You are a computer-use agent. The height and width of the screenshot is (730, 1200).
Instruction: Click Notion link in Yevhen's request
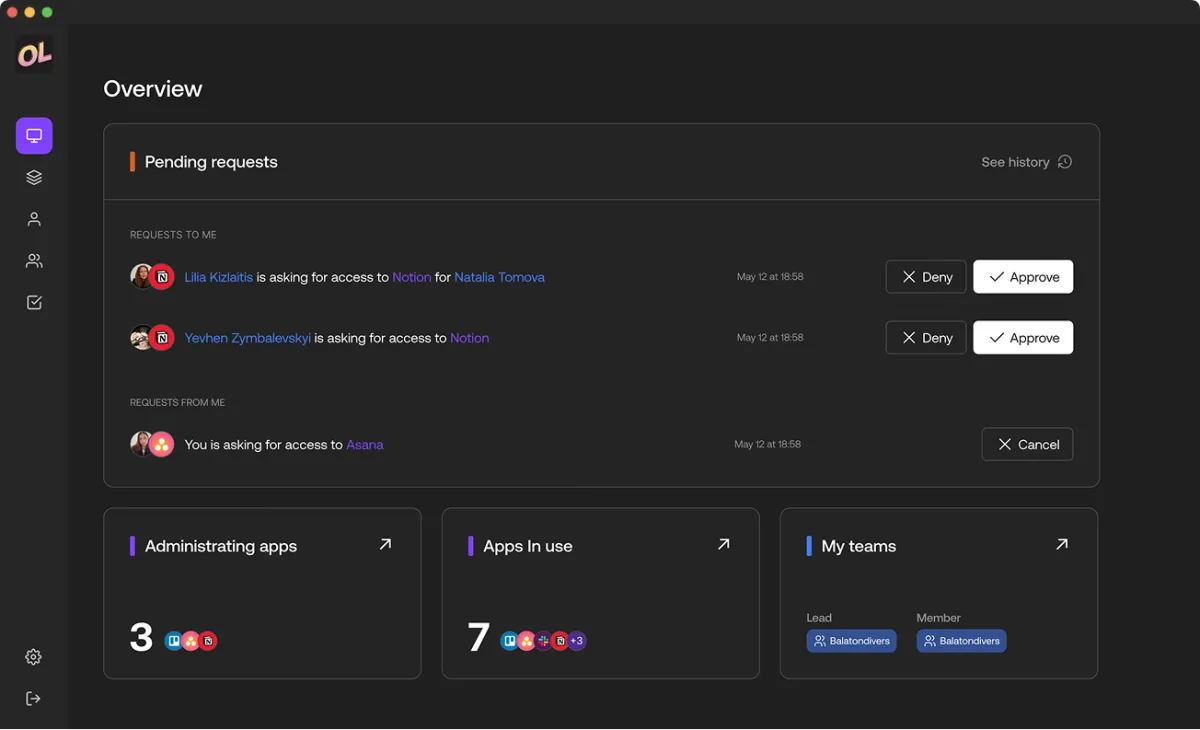470,338
